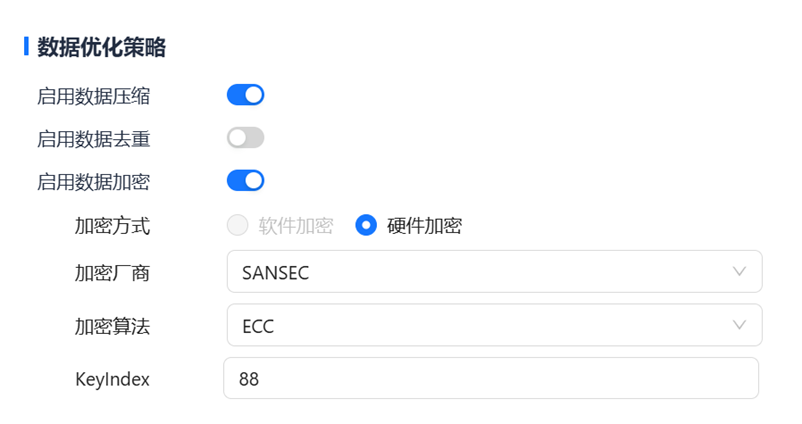
Task: Click the 硬件加密 option text
Action: (425, 226)
